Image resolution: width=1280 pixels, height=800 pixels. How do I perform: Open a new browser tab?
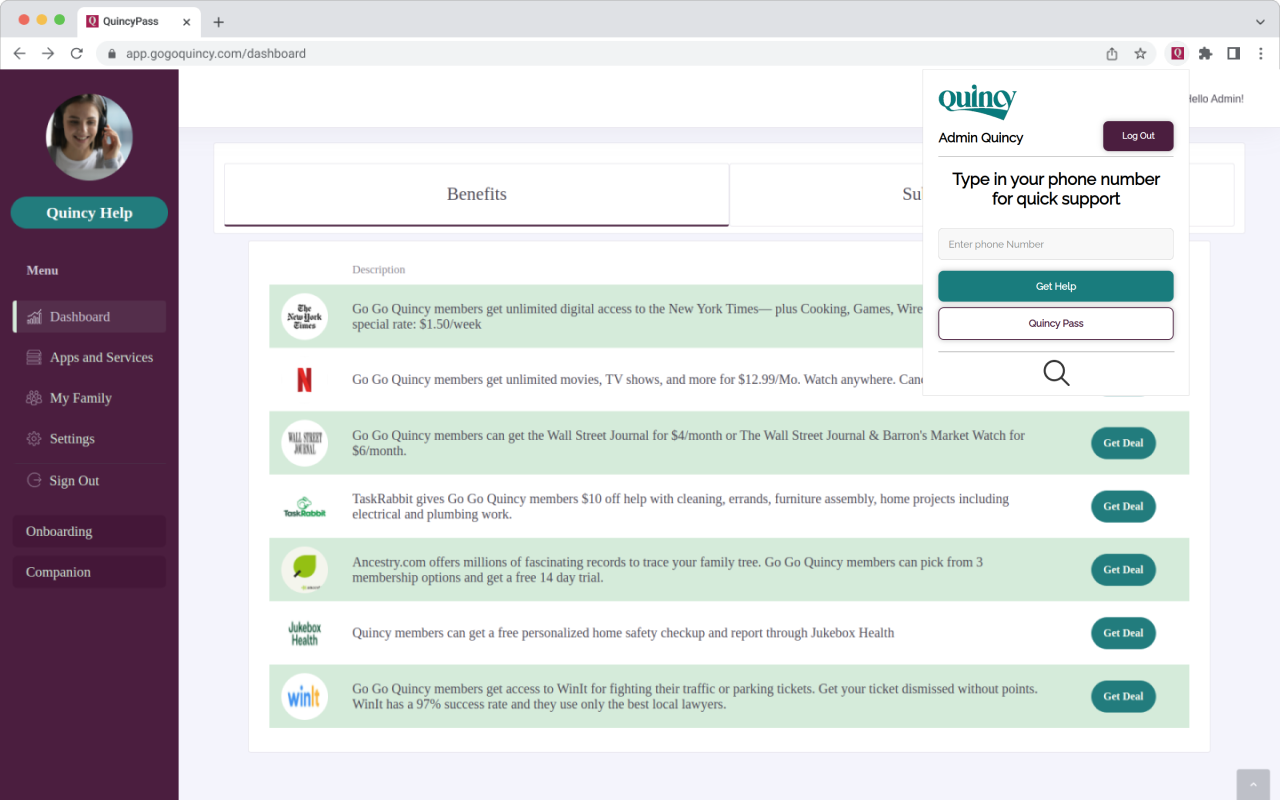coord(218,22)
